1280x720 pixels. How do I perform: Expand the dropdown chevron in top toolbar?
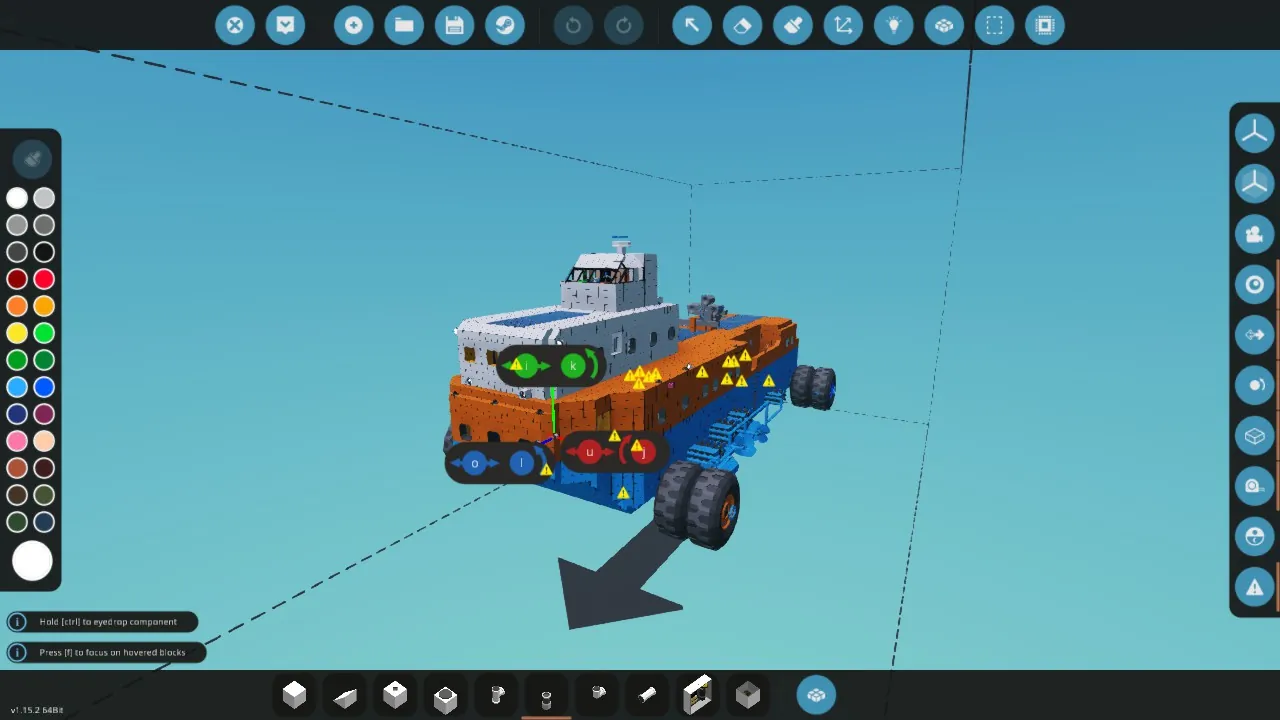click(x=285, y=25)
